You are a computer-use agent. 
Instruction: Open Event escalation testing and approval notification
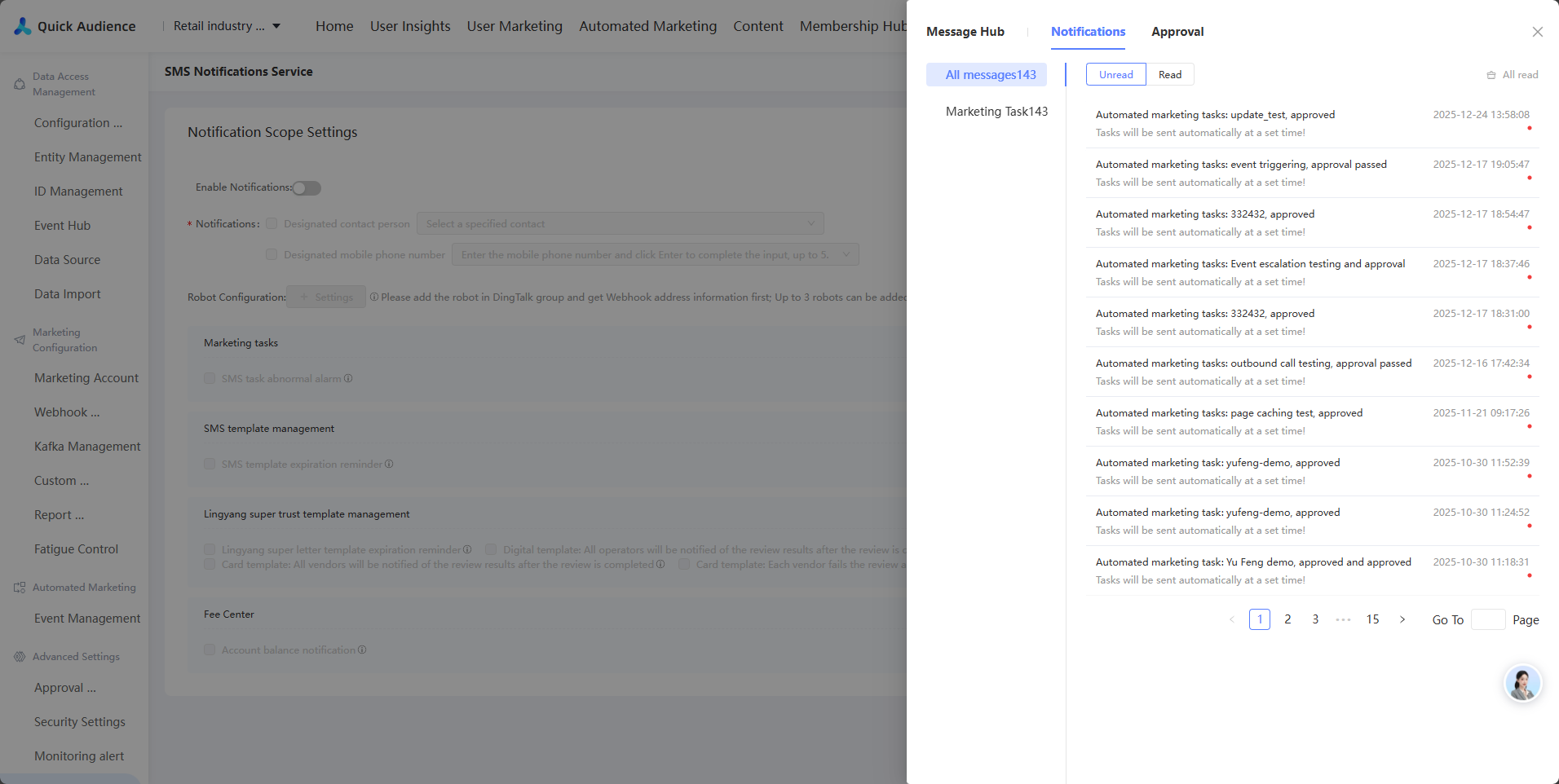[1313, 272]
